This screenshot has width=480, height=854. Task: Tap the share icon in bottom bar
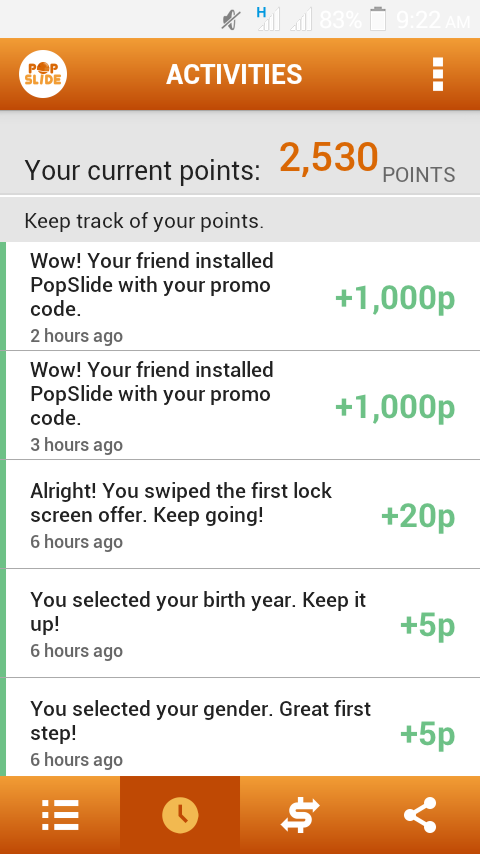(420, 815)
